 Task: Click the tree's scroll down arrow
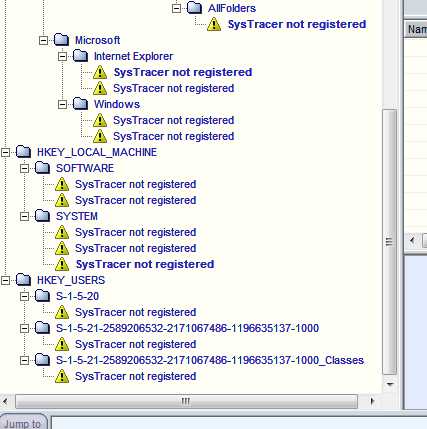pos(389,384)
